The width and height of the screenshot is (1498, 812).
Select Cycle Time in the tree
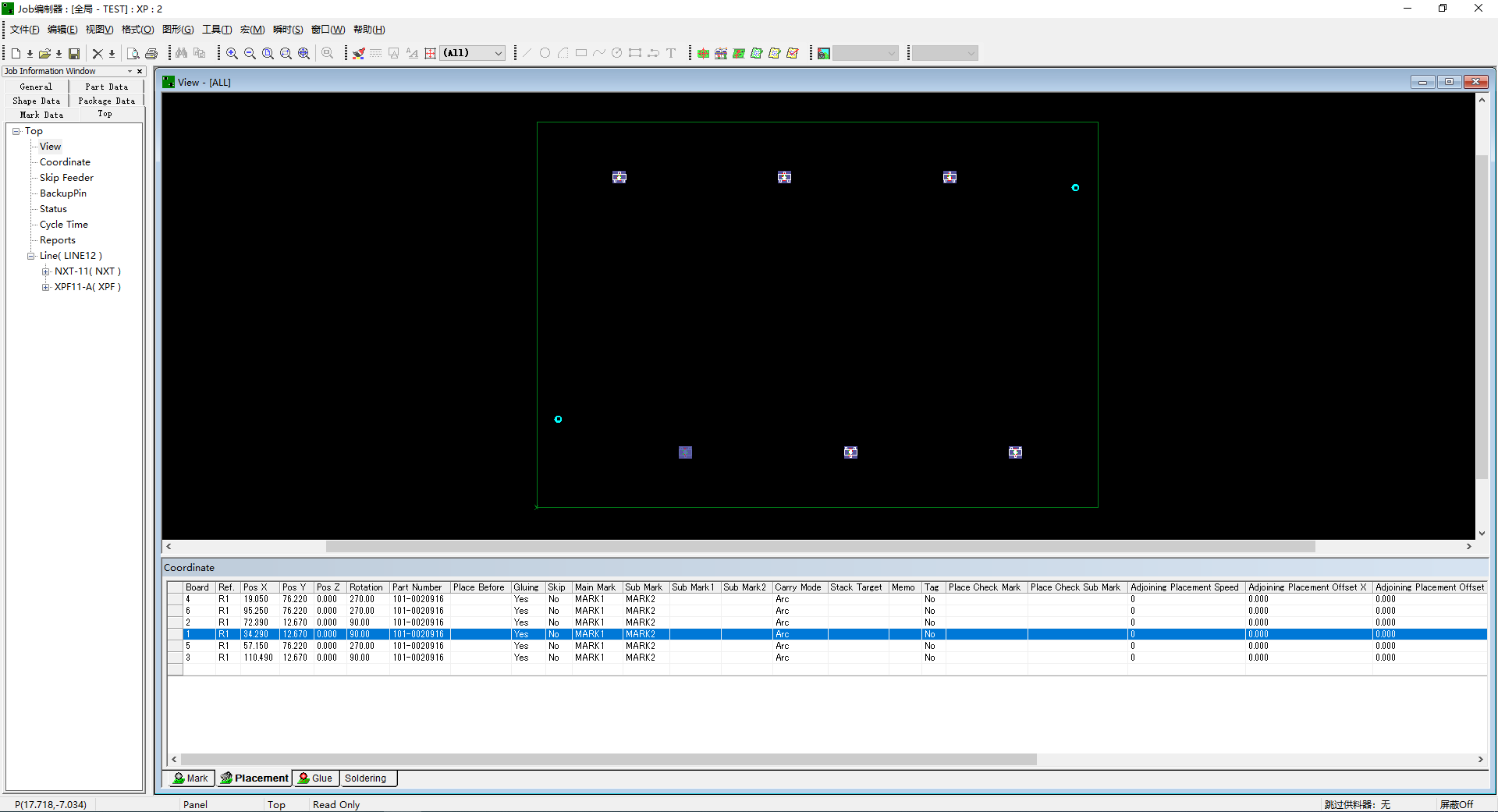coord(64,225)
